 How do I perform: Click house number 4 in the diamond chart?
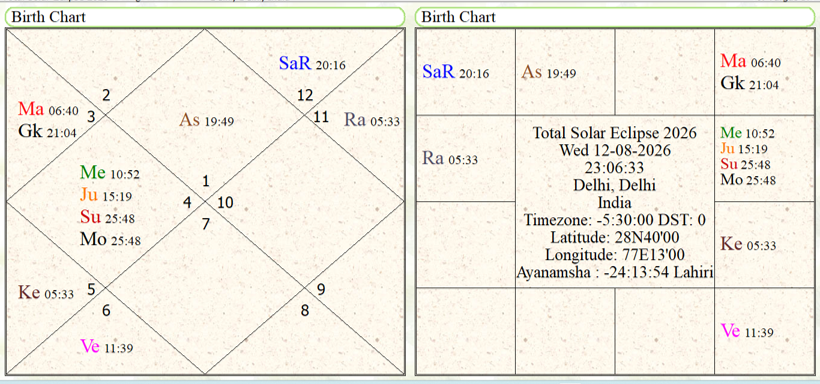coord(187,202)
